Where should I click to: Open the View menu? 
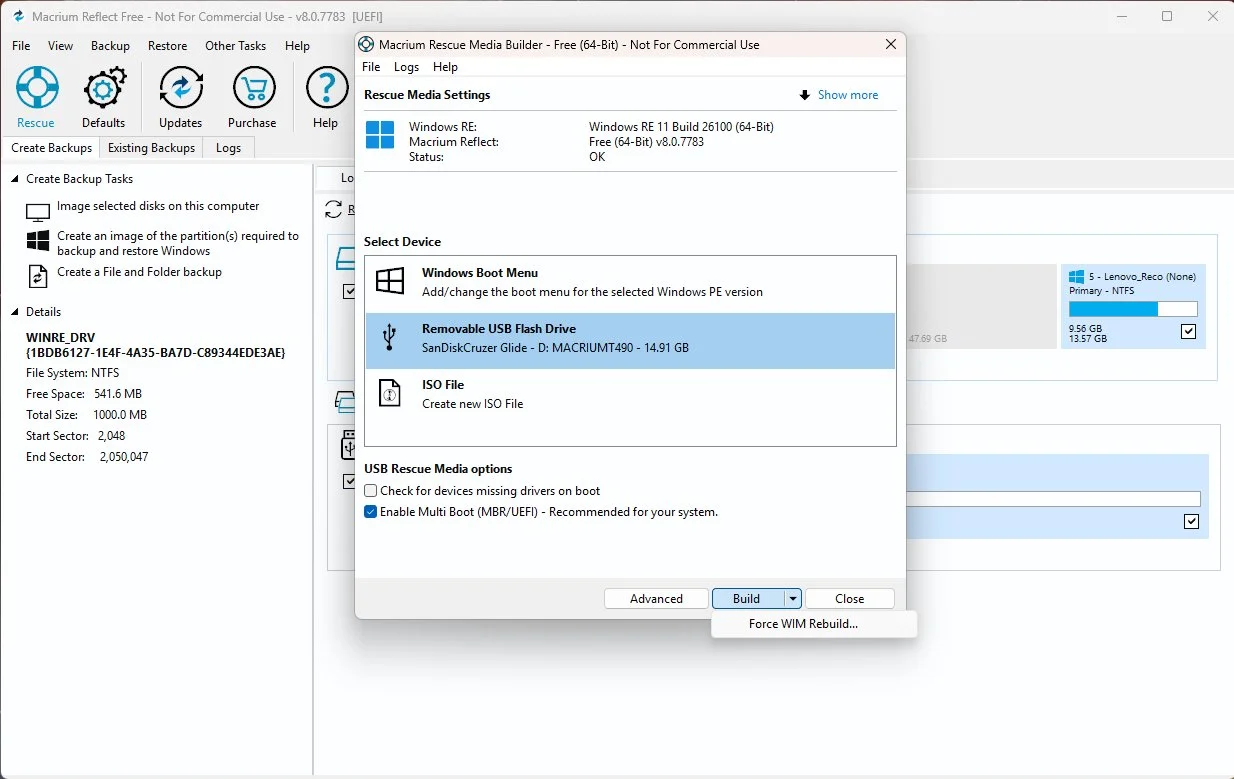[x=61, y=46]
